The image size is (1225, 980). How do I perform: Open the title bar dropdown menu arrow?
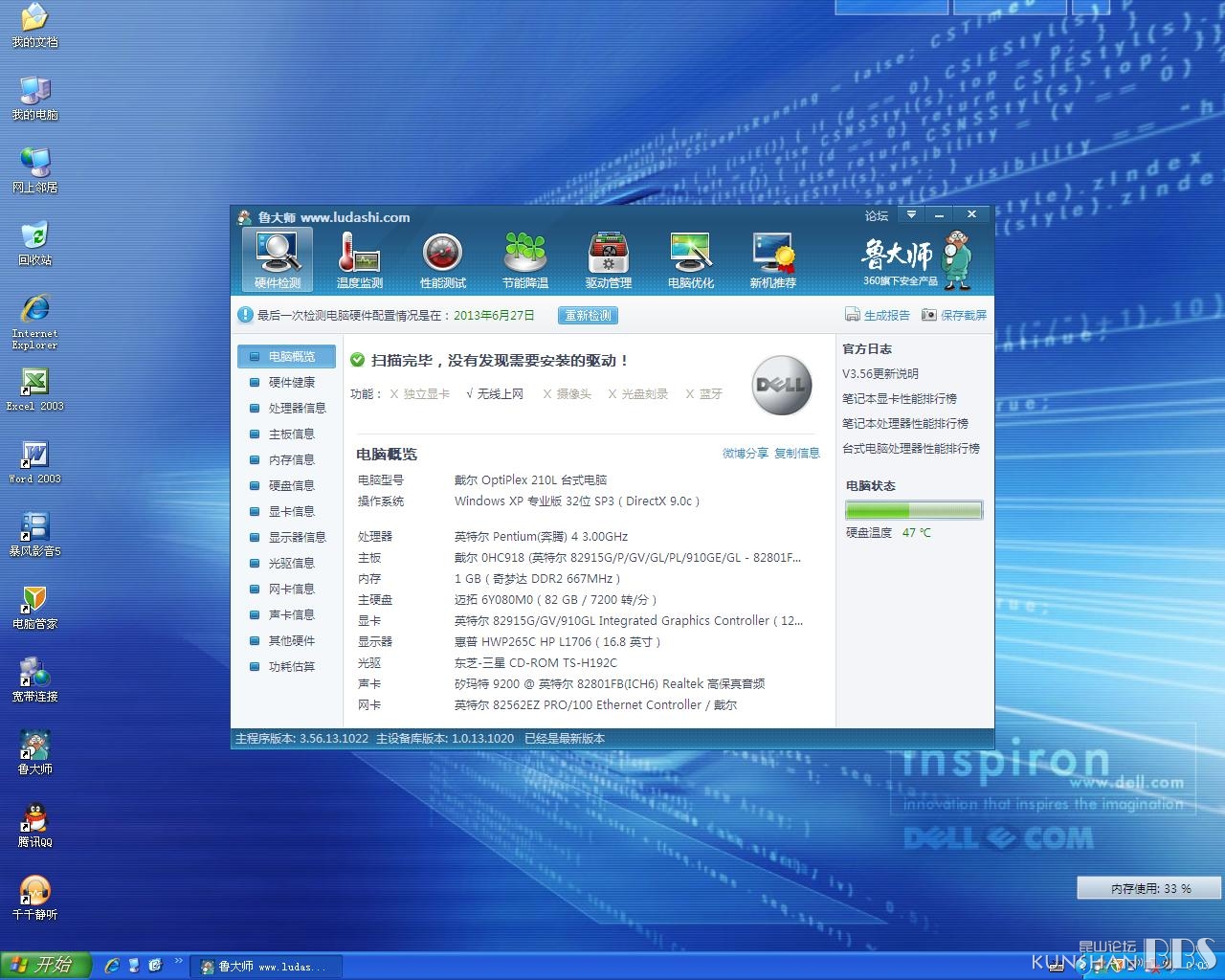(912, 215)
